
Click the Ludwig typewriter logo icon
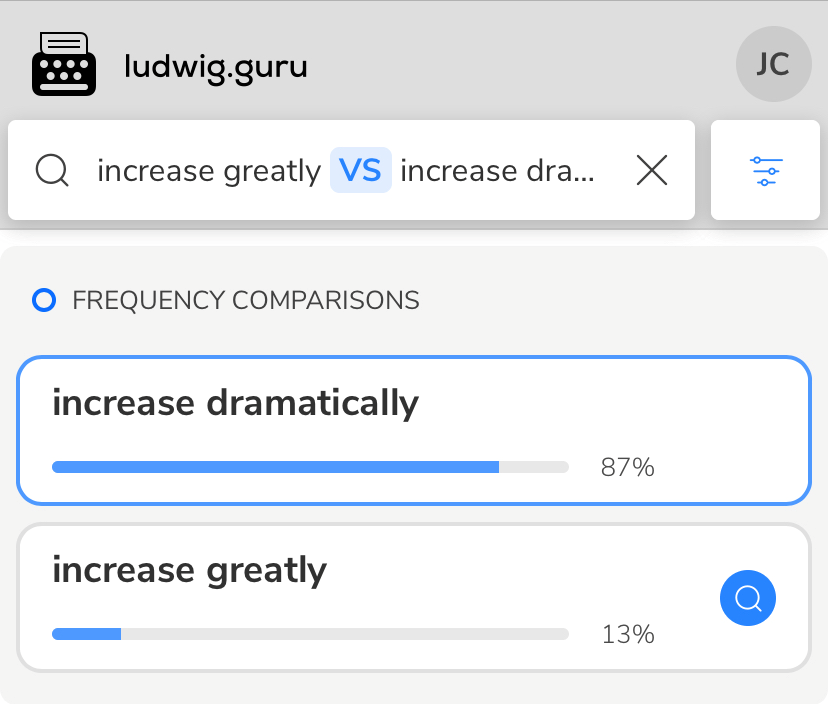[64, 64]
